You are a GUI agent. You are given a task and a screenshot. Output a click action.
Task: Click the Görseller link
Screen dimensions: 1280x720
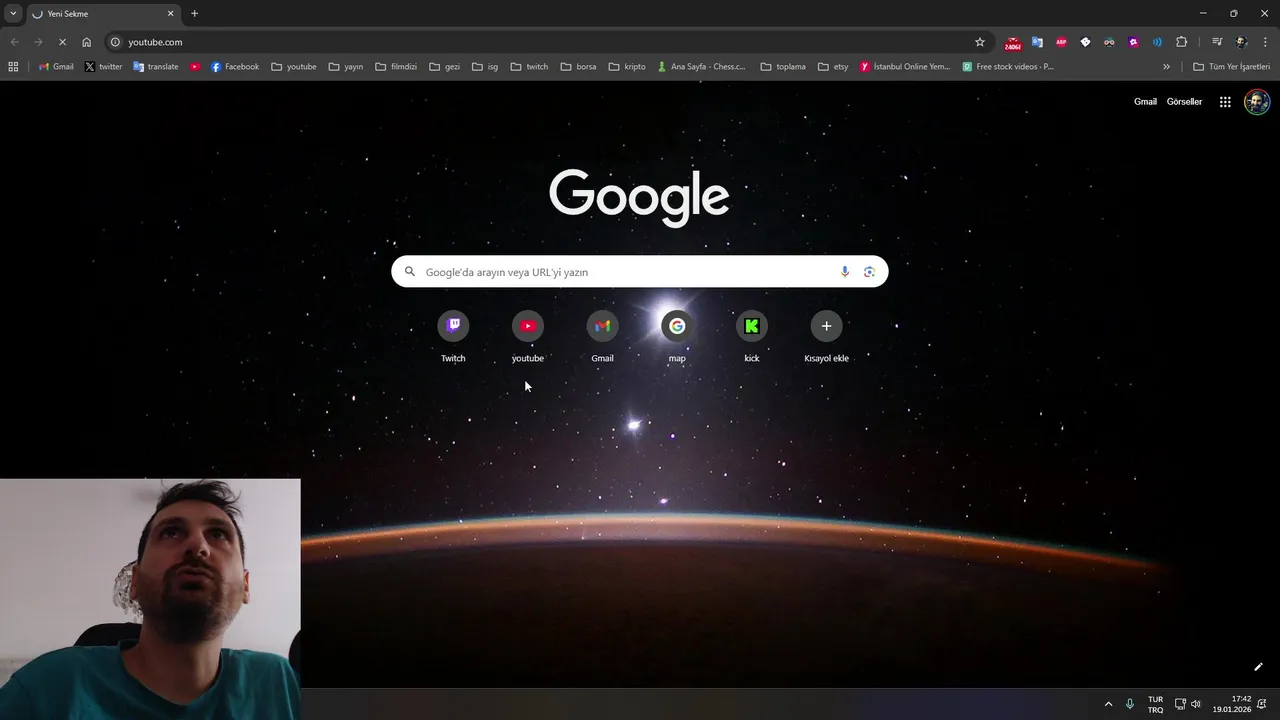pyautogui.click(x=1184, y=102)
